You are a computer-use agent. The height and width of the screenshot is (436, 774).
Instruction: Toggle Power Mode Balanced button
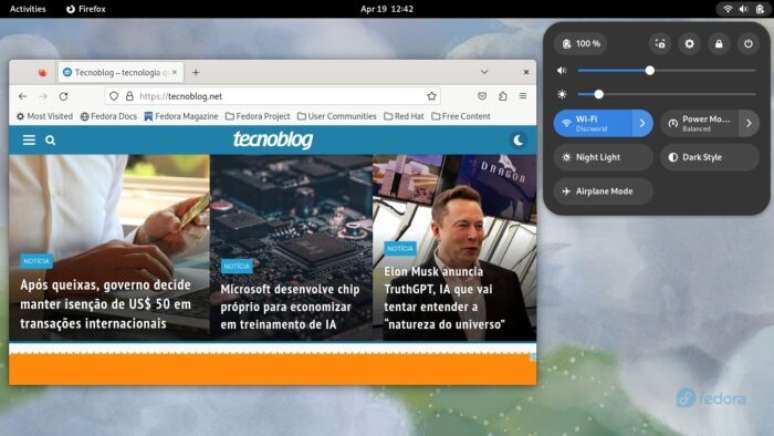point(699,123)
